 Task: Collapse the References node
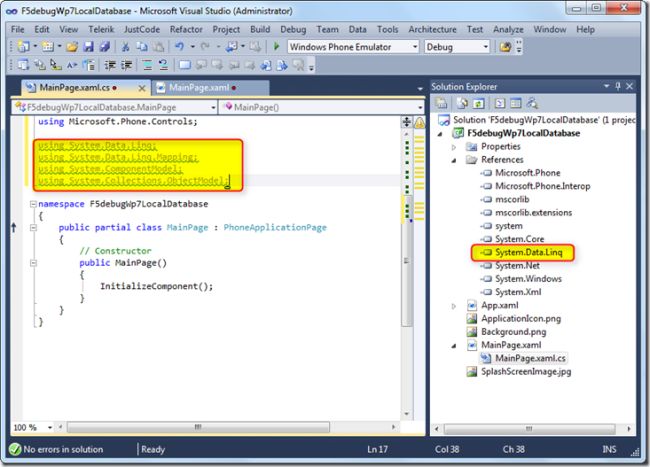[454, 160]
